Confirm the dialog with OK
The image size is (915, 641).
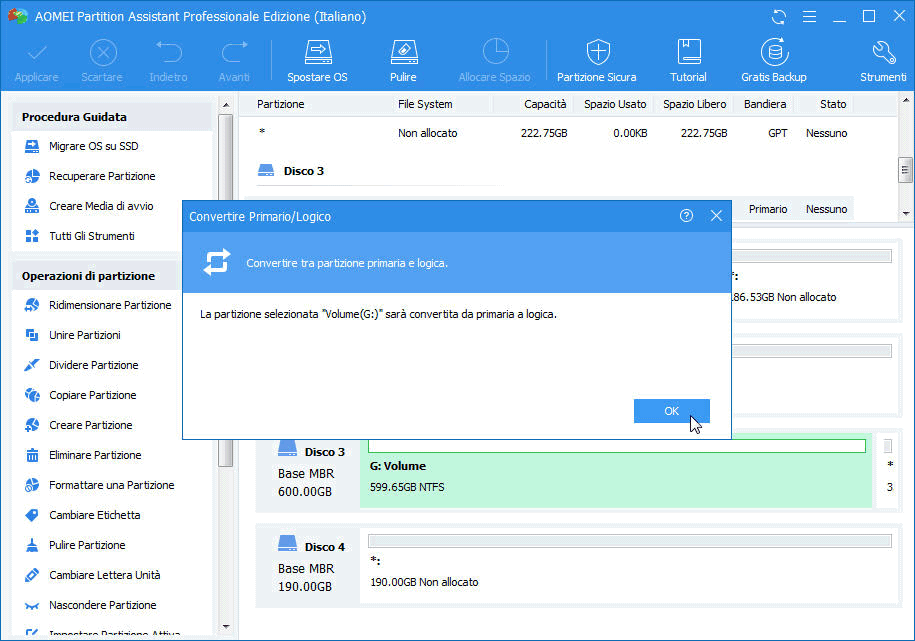[x=672, y=411]
